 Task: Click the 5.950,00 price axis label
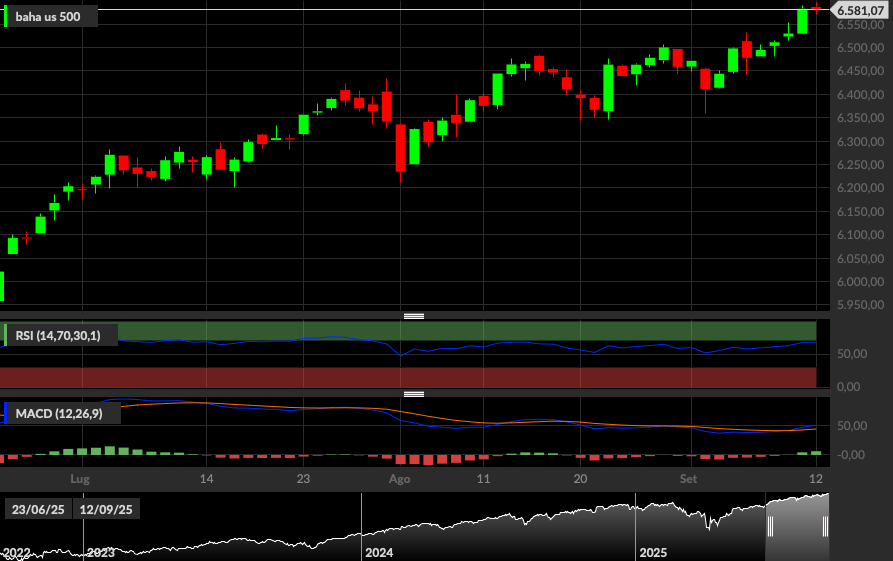(860, 305)
